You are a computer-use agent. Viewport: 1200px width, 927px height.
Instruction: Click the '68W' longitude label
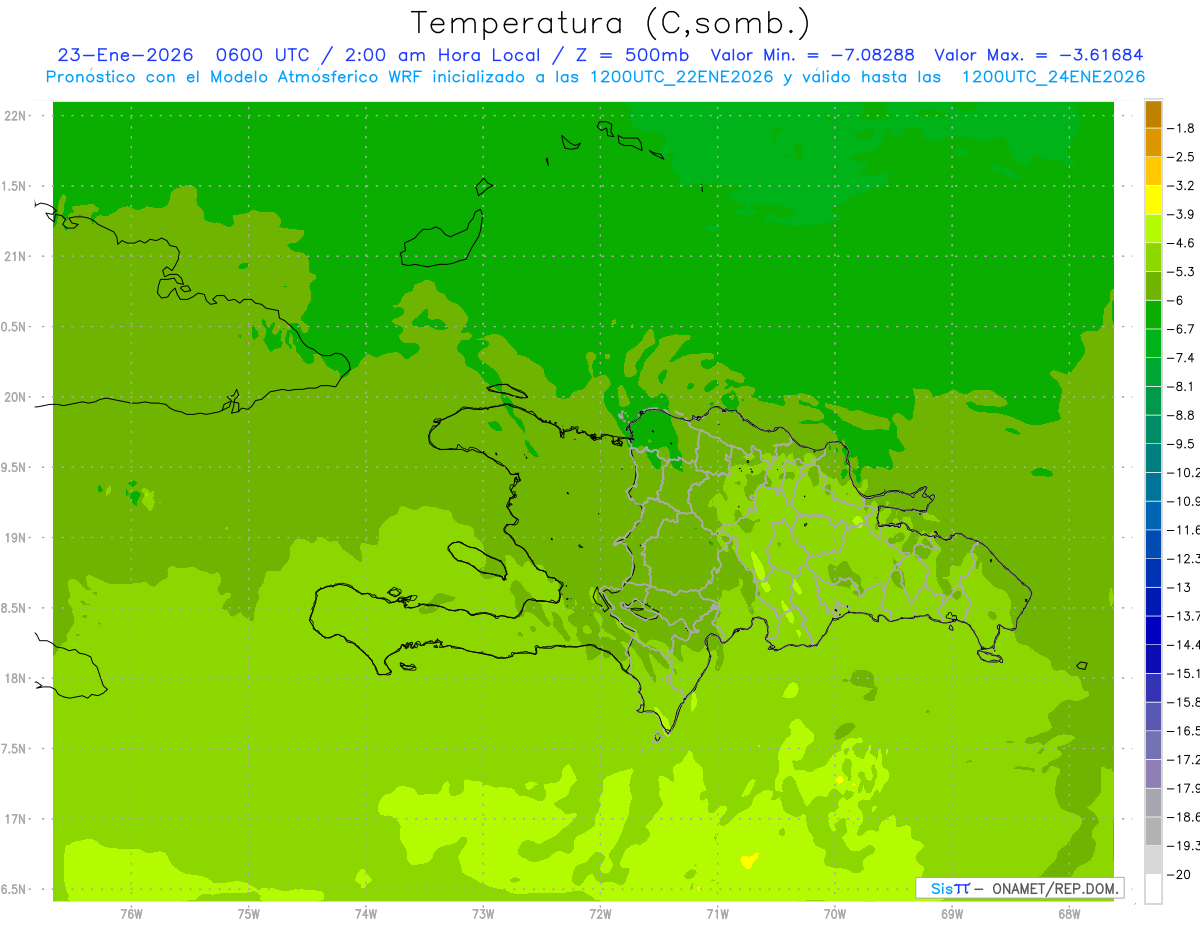pos(1069,913)
